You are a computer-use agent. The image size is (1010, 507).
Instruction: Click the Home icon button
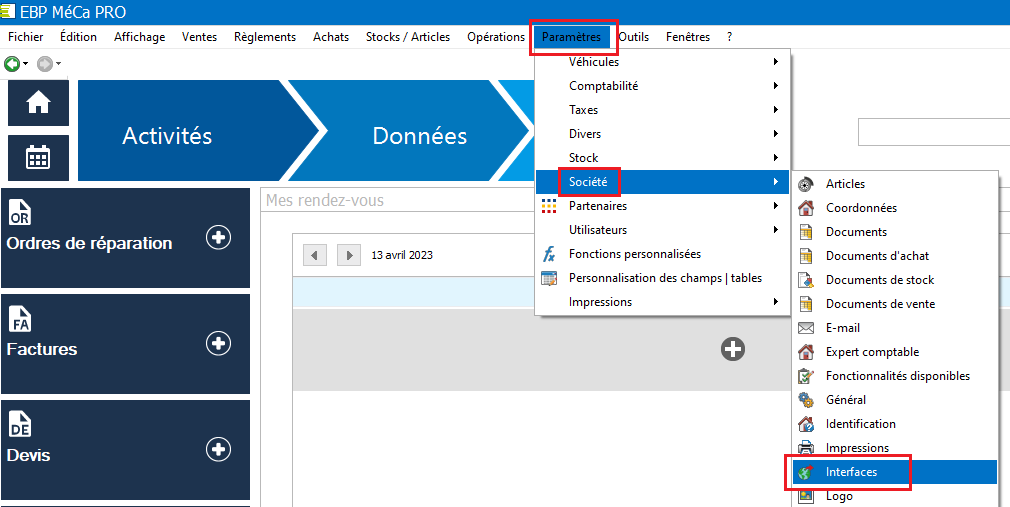38,103
